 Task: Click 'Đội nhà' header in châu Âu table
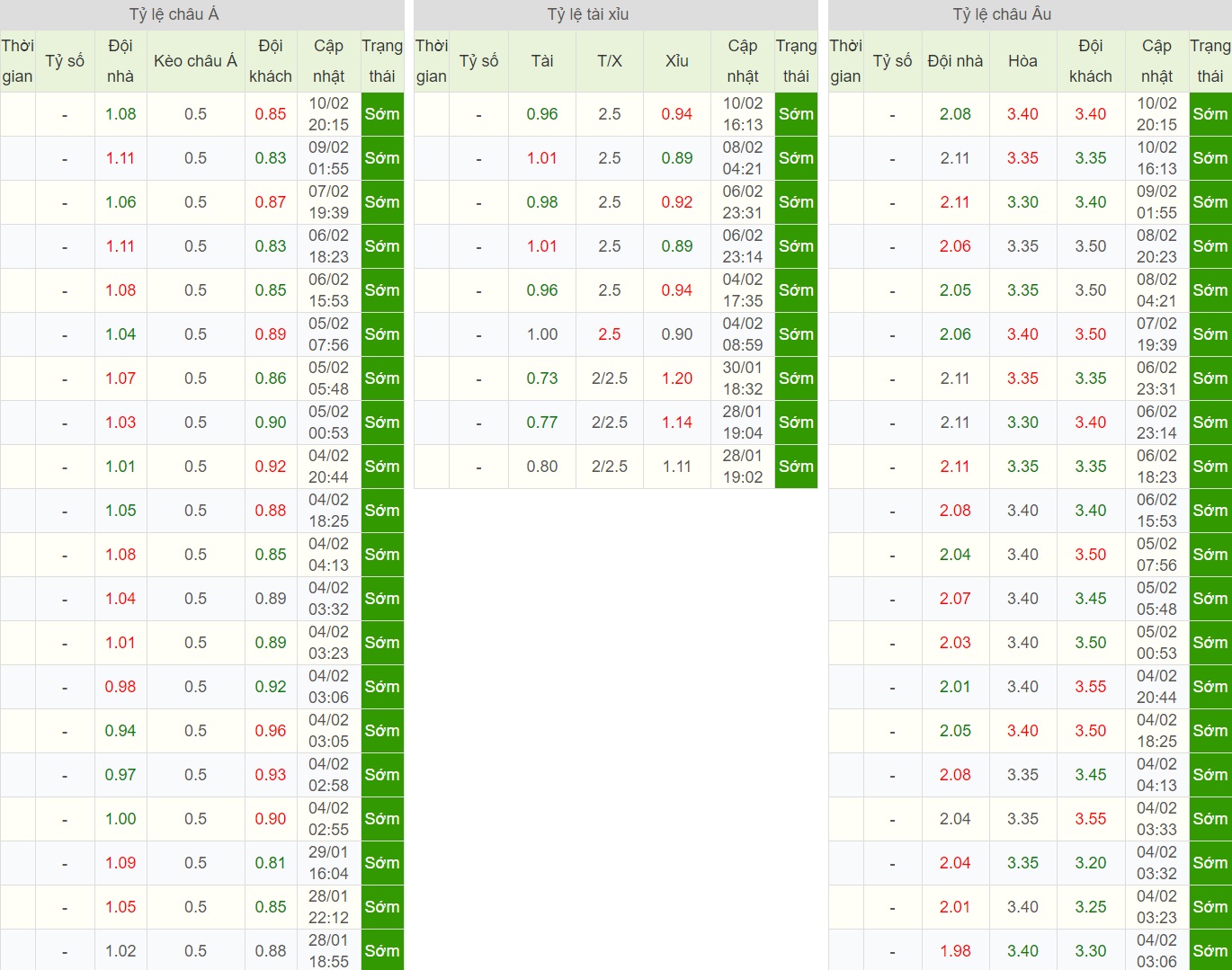955,61
